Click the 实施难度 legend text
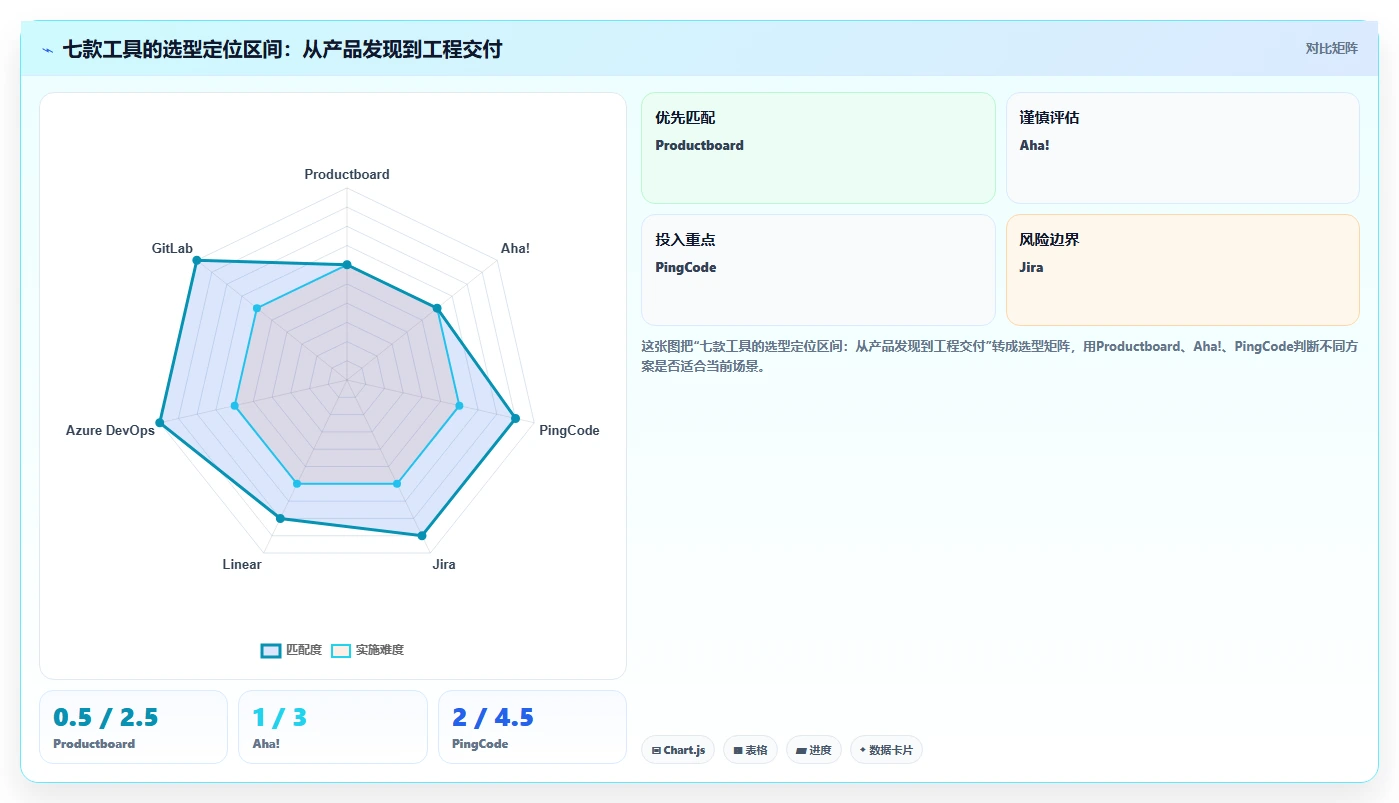 (x=380, y=650)
